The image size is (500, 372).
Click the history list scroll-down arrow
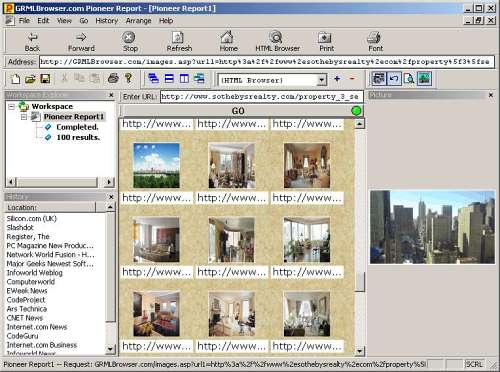tap(110, 349)
